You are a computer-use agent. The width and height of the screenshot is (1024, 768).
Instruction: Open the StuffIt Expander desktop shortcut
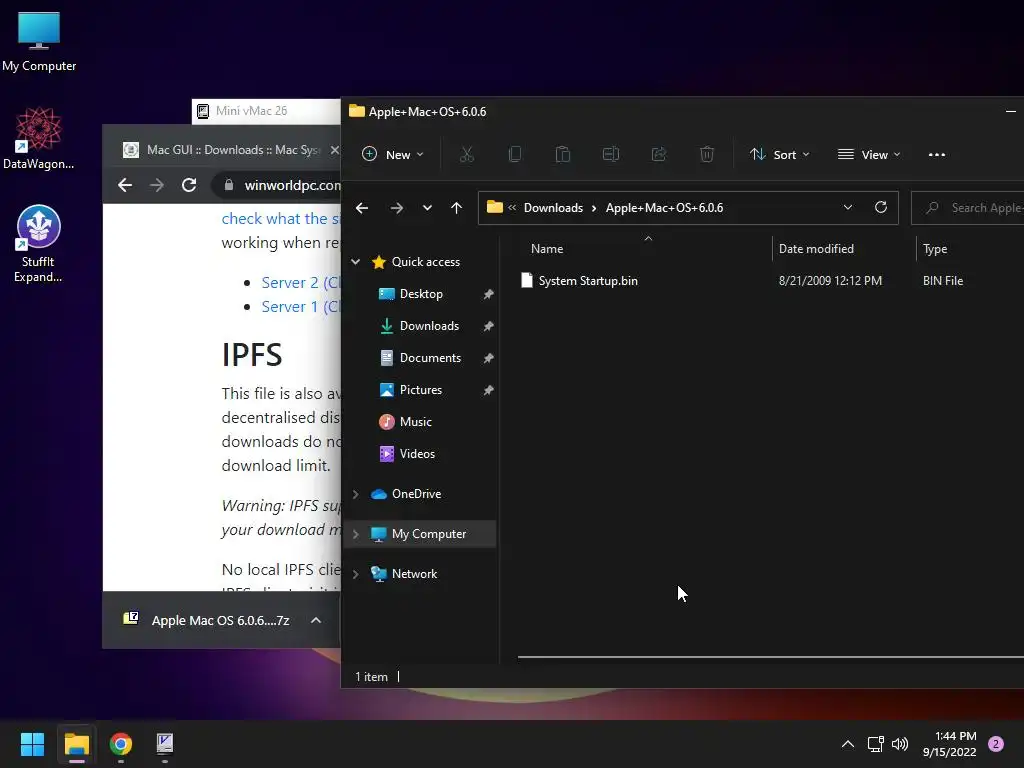pyautogui.click(x=39, y=244)
